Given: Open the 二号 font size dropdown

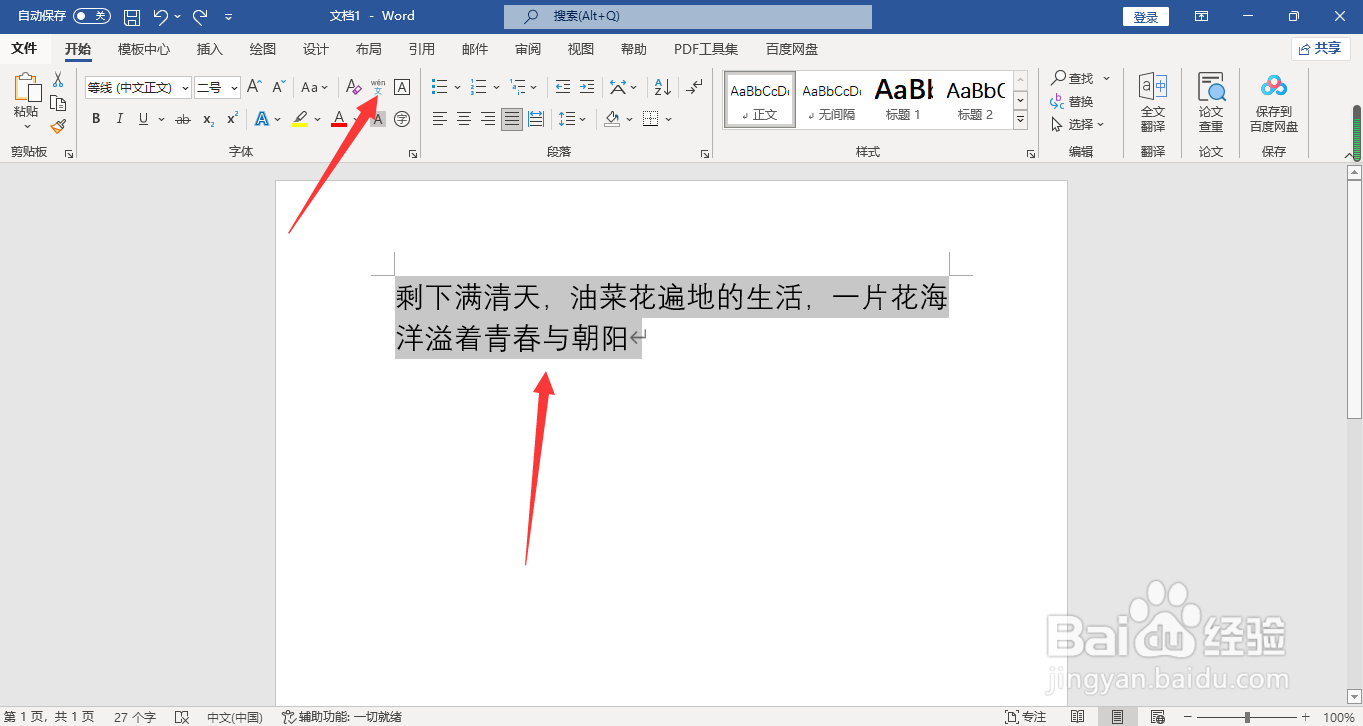Looking at the screenshot, I should pos(234,87).
